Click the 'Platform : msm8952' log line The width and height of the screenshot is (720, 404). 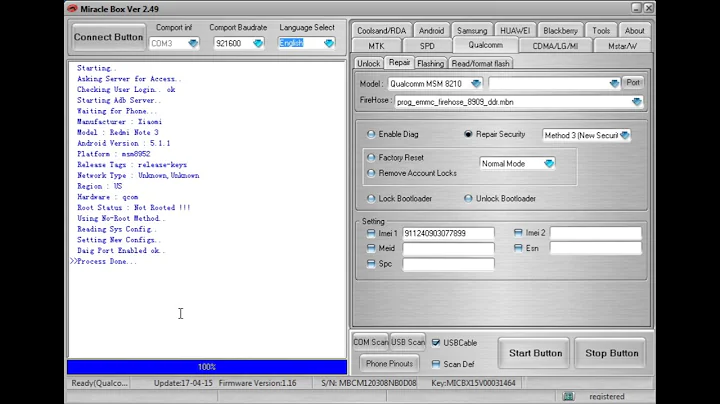click(x=113, y=154)
